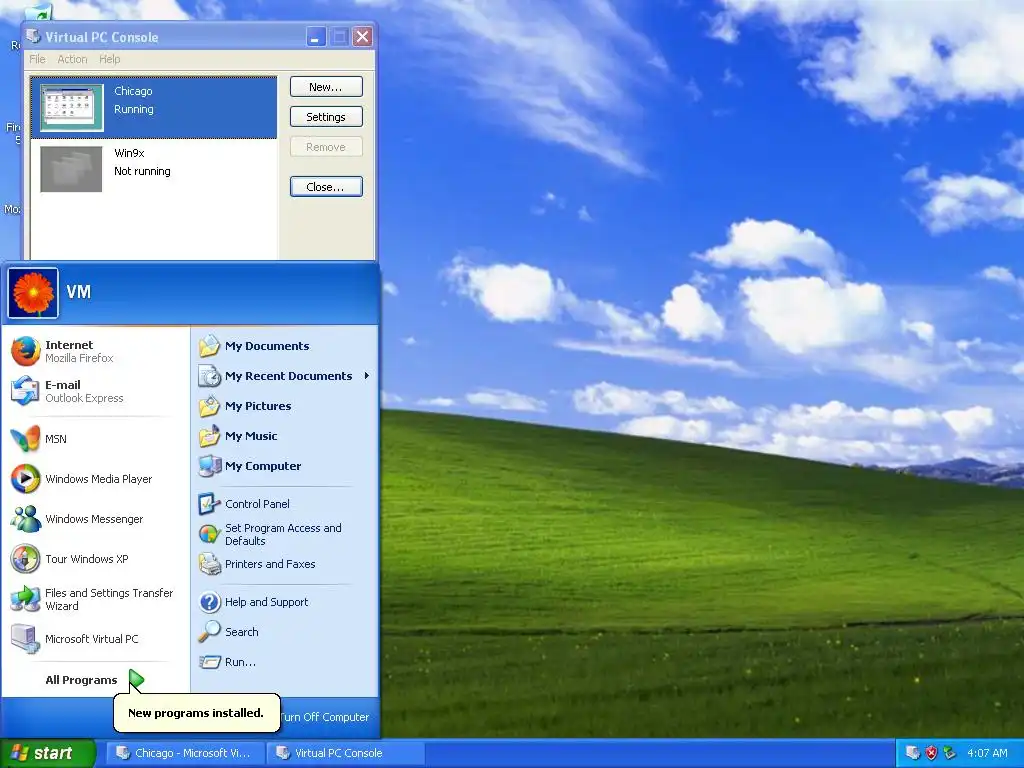Open Action menu in Virtual PC Console
Screen dimensions: 1024x768
[72, 59]
